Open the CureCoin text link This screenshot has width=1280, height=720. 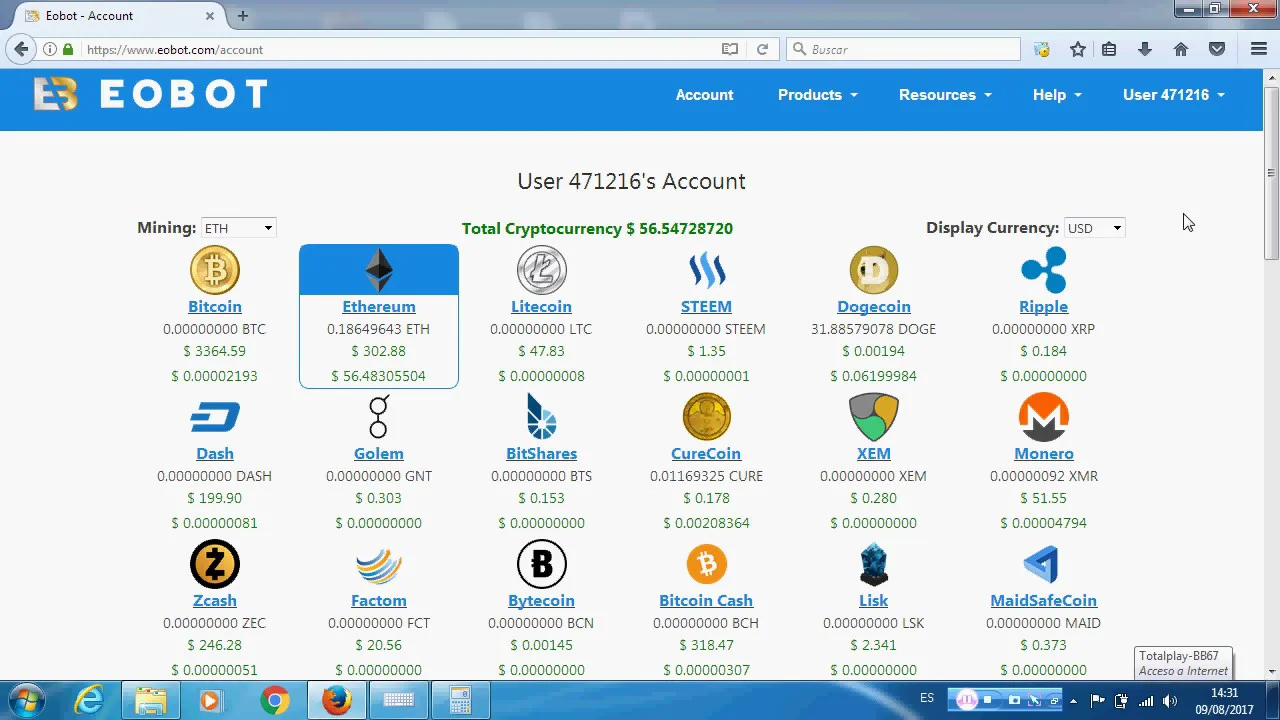click(706, 454)
